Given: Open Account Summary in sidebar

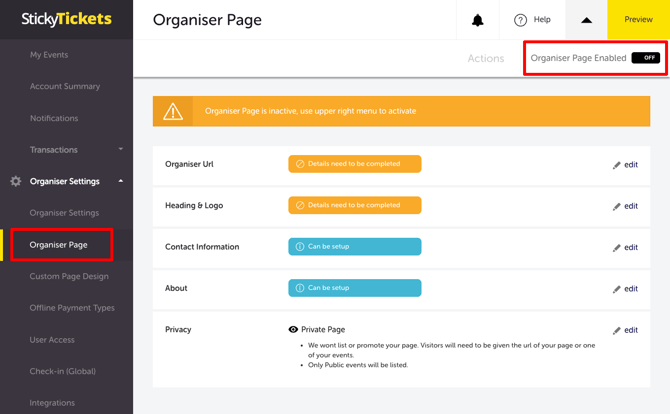Looking at the screenshot, I should click(x=65, y=86).
